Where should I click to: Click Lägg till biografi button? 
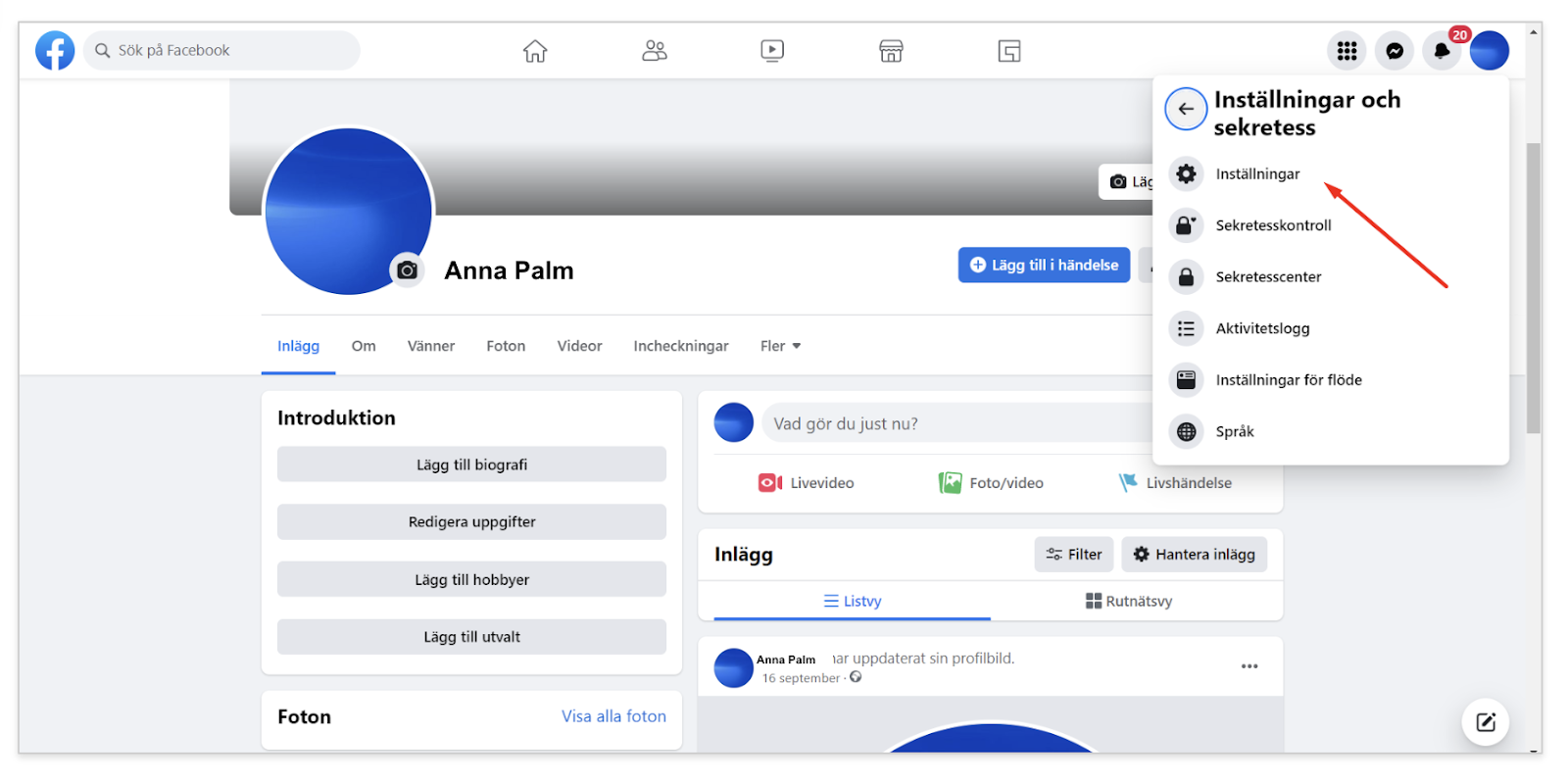coord(471,464)
